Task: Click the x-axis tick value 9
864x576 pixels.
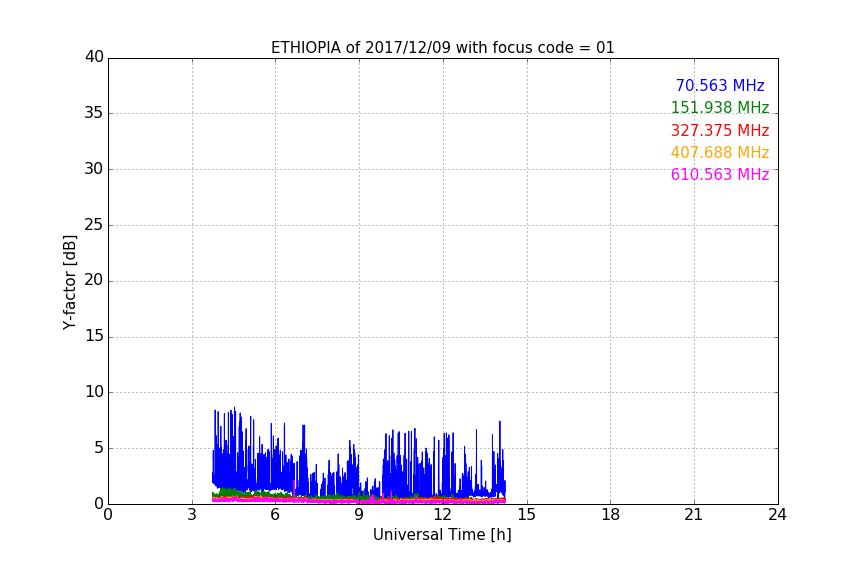Action: coord(359,515)
